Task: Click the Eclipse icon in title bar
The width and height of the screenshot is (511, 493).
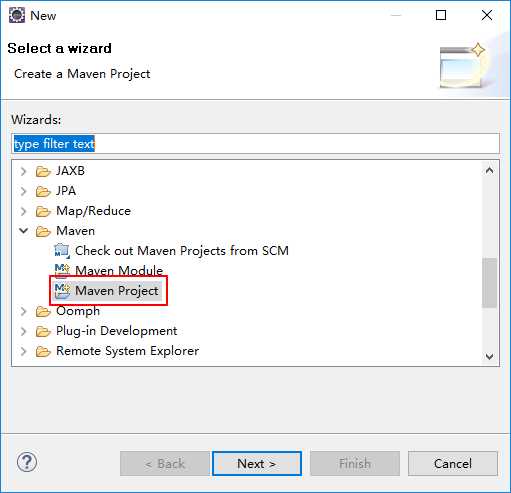Action: pos(17,15)
